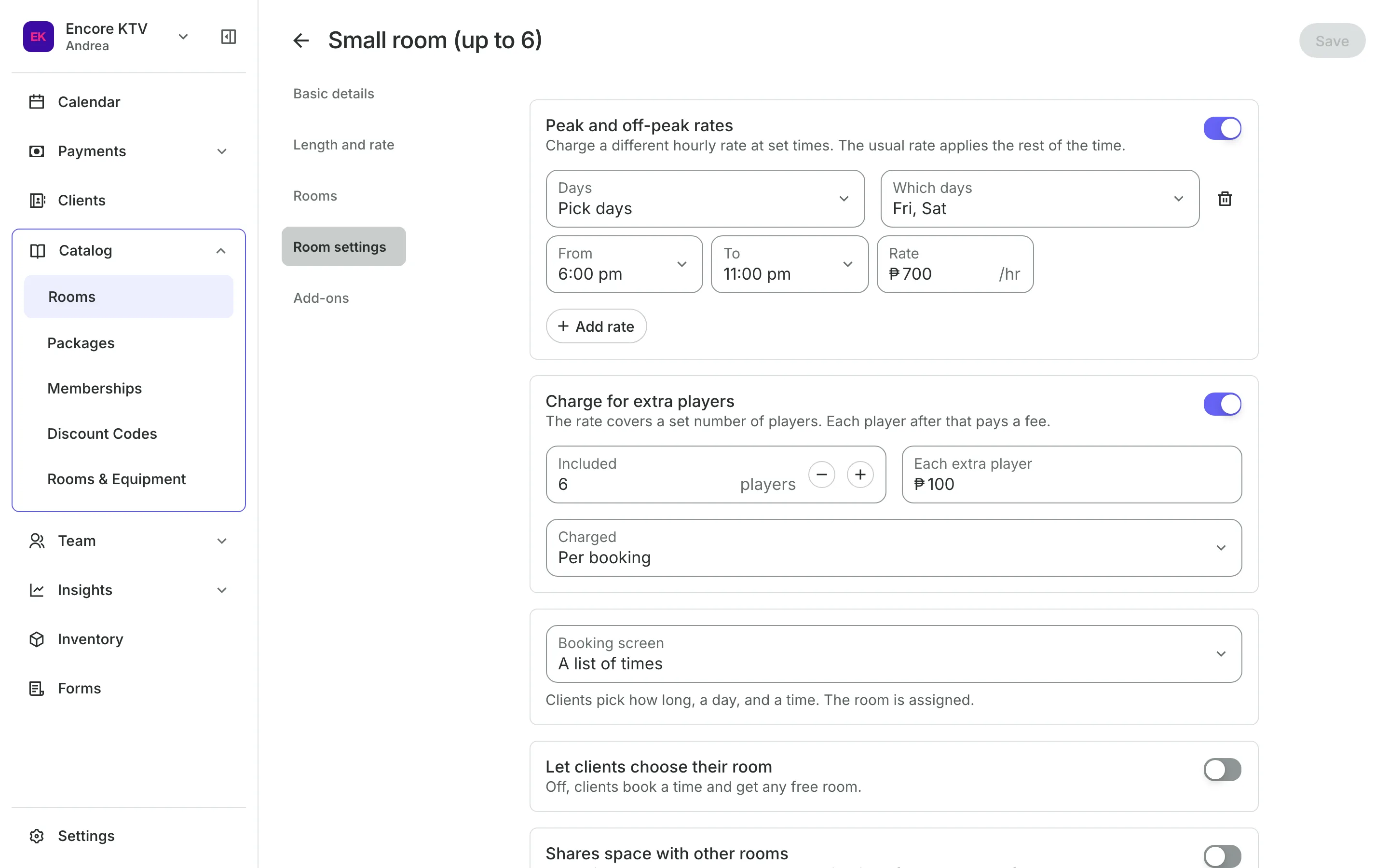Open Discount Codes under Catalog
Screen dimensions: 1389x868
[x=129, y=434]
